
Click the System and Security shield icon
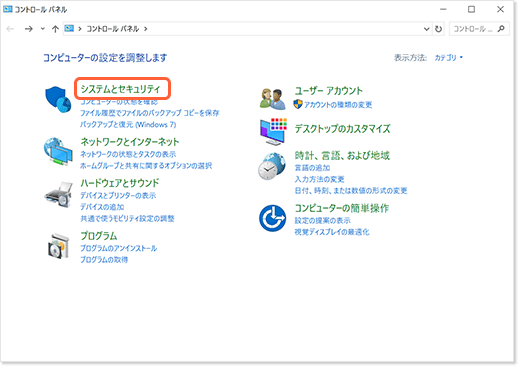point(58,99)
